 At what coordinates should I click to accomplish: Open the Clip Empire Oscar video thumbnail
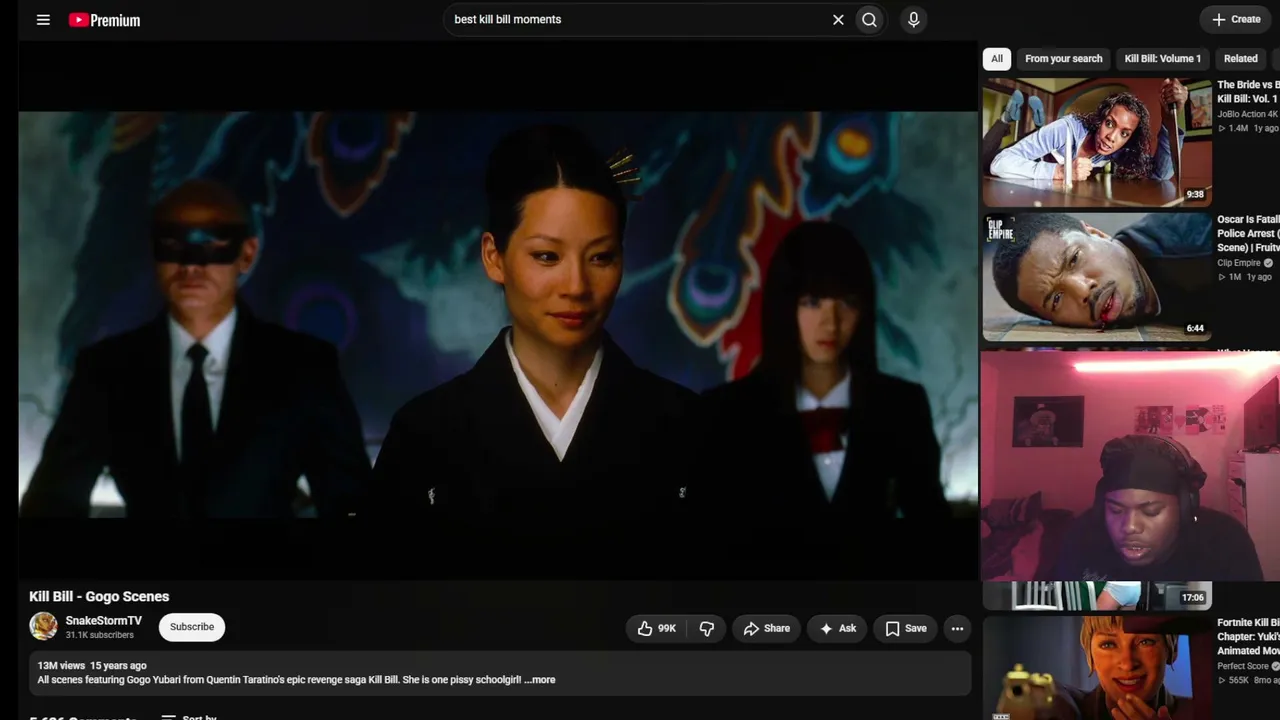point(1096,277)
